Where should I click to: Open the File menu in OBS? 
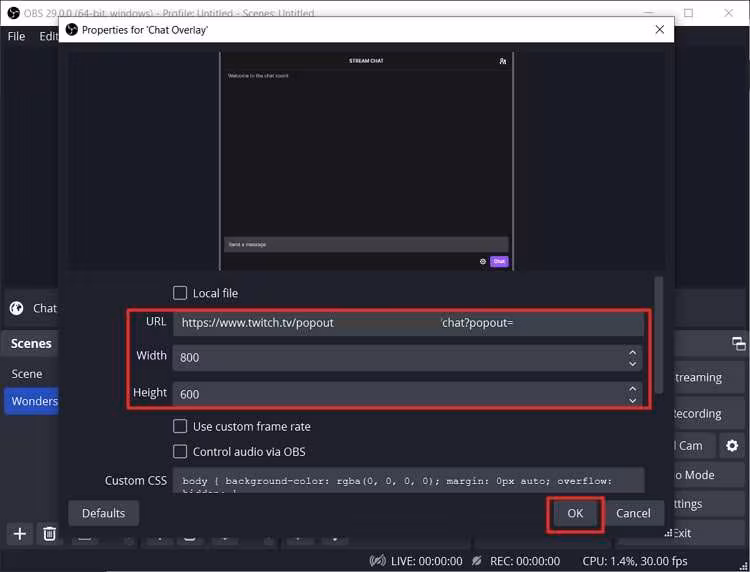pos(16,36)
